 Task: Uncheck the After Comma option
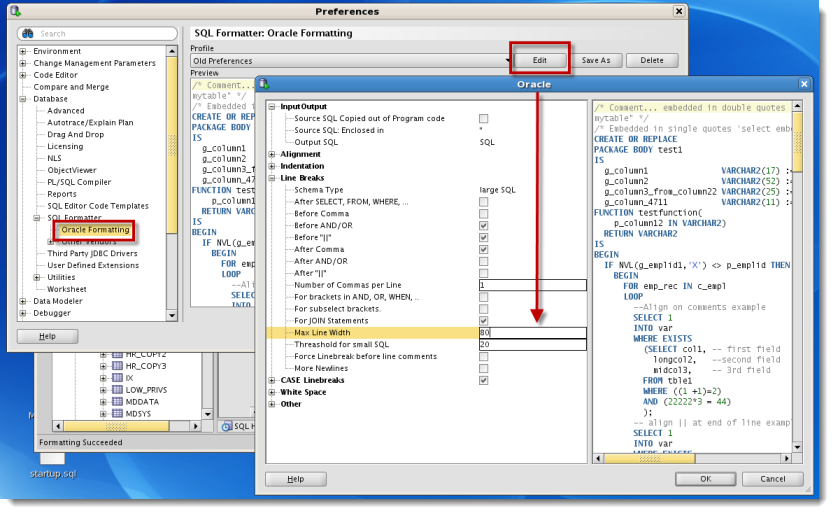pyautogui.click(x=483, y=250)
